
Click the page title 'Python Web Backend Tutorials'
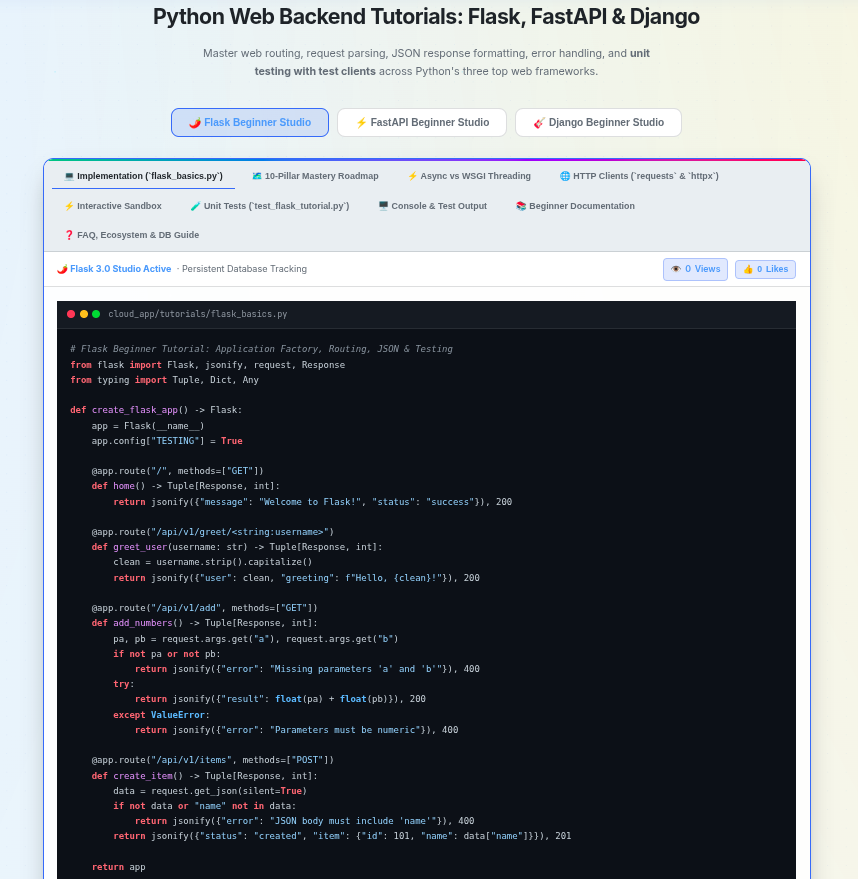click(426, 17)
